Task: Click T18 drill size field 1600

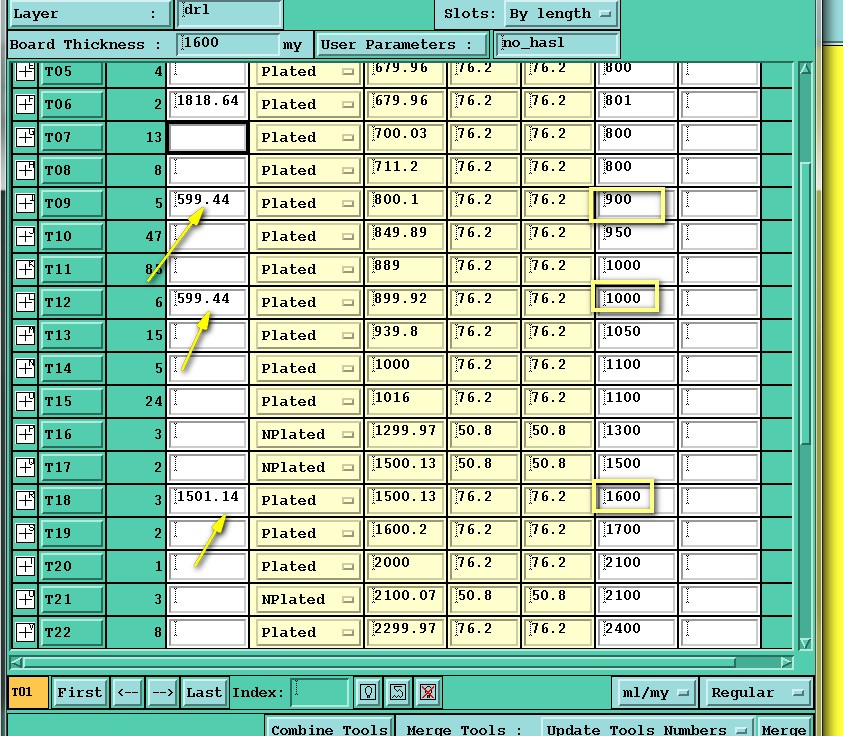Action: 636,500
